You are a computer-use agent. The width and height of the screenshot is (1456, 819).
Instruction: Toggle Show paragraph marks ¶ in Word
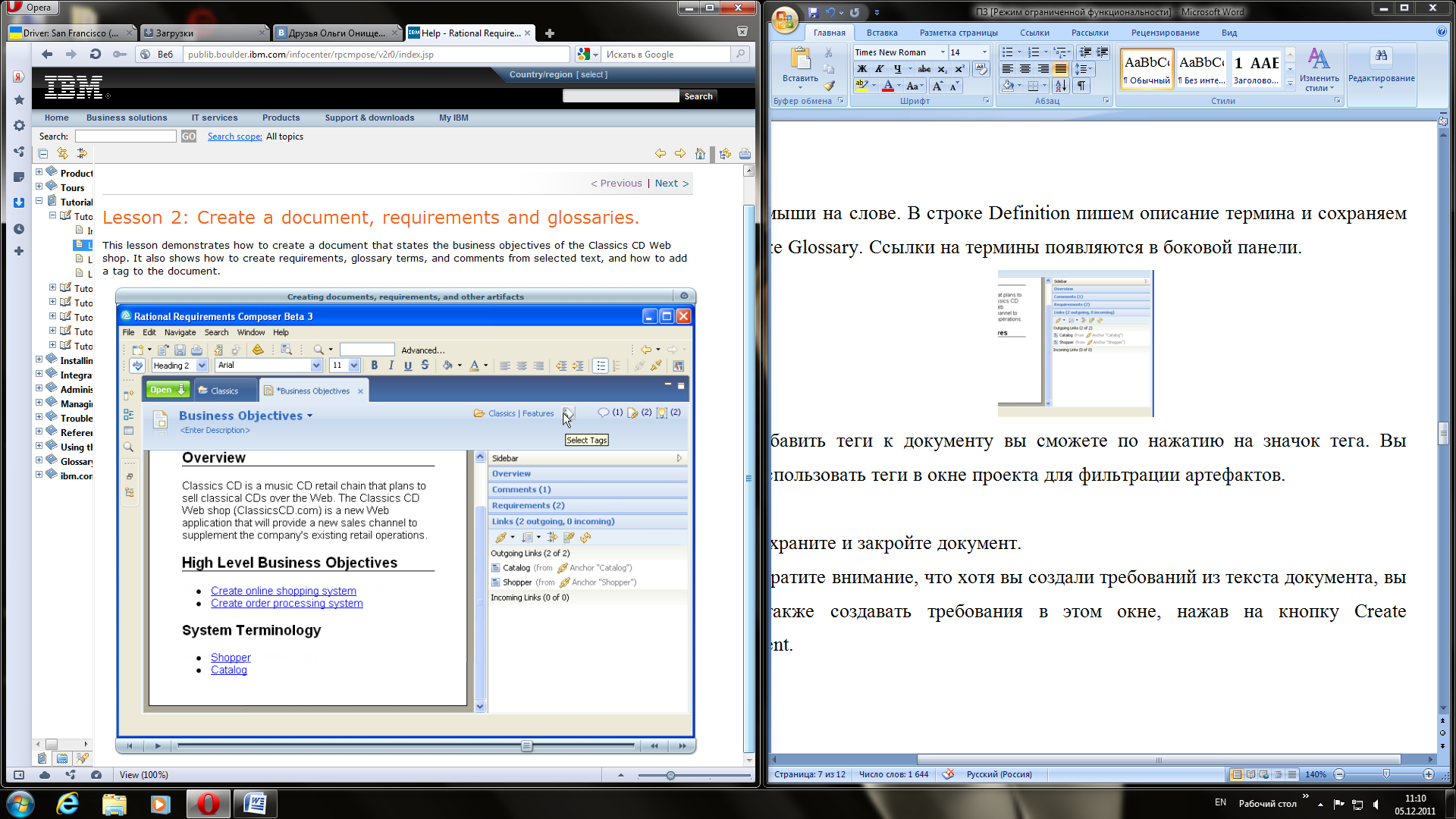pyautogui.click(x=1082, y=86)
